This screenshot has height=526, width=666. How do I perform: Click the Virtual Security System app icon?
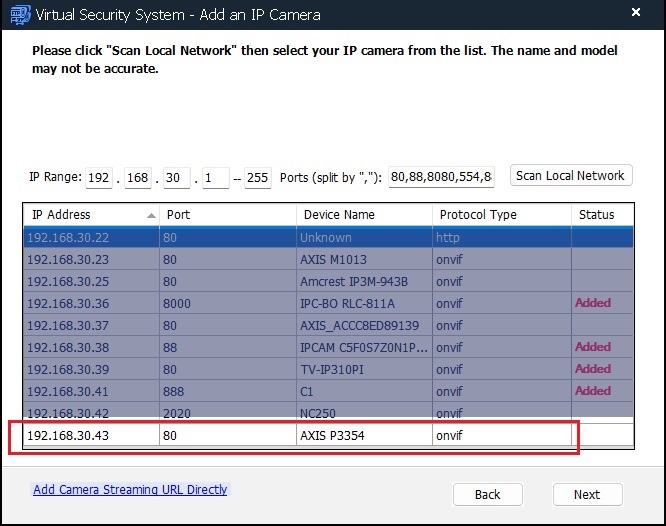tap(16, 13)
